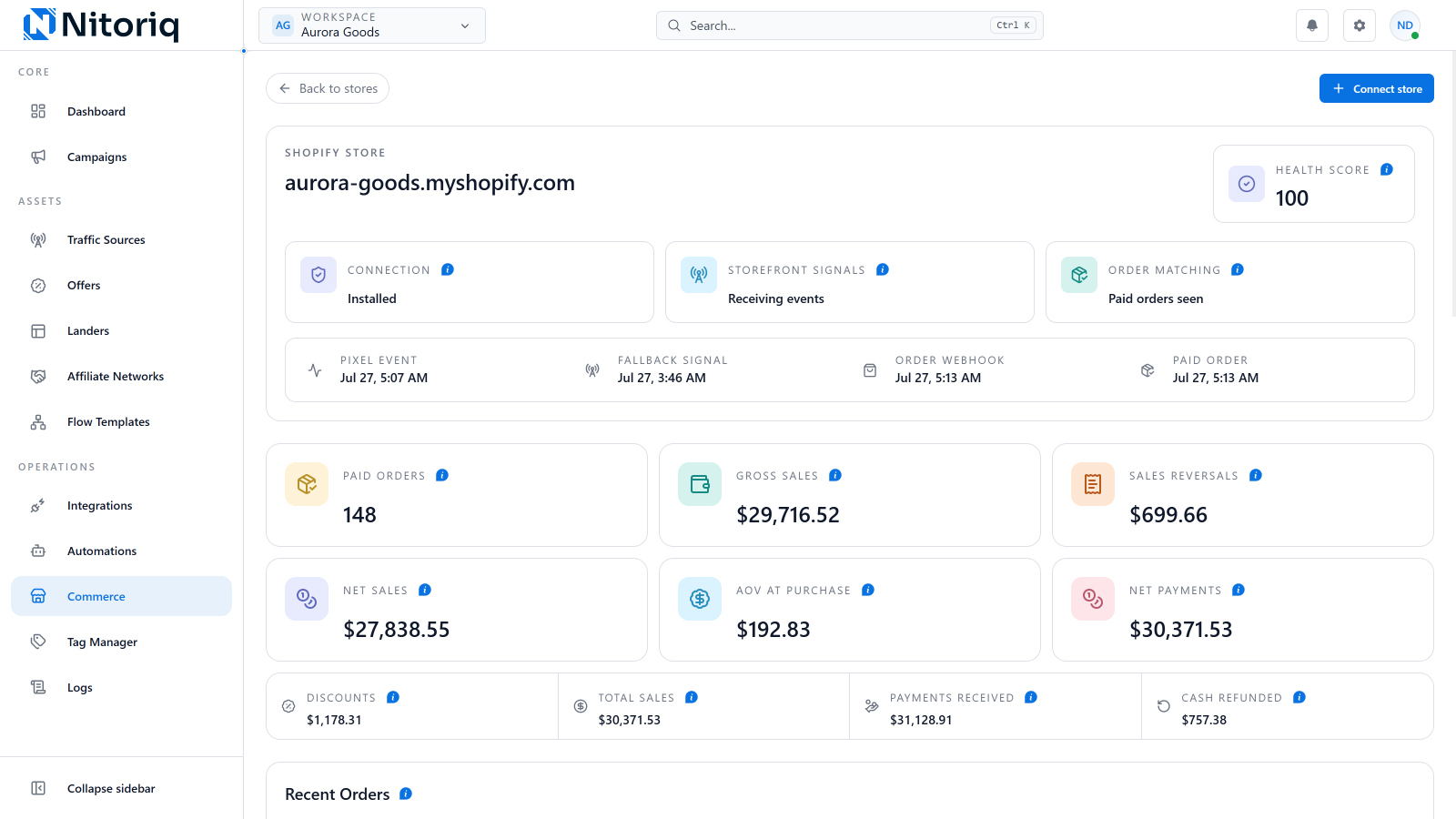Open the notifications bell
1456x819 pixels.
1312,25
